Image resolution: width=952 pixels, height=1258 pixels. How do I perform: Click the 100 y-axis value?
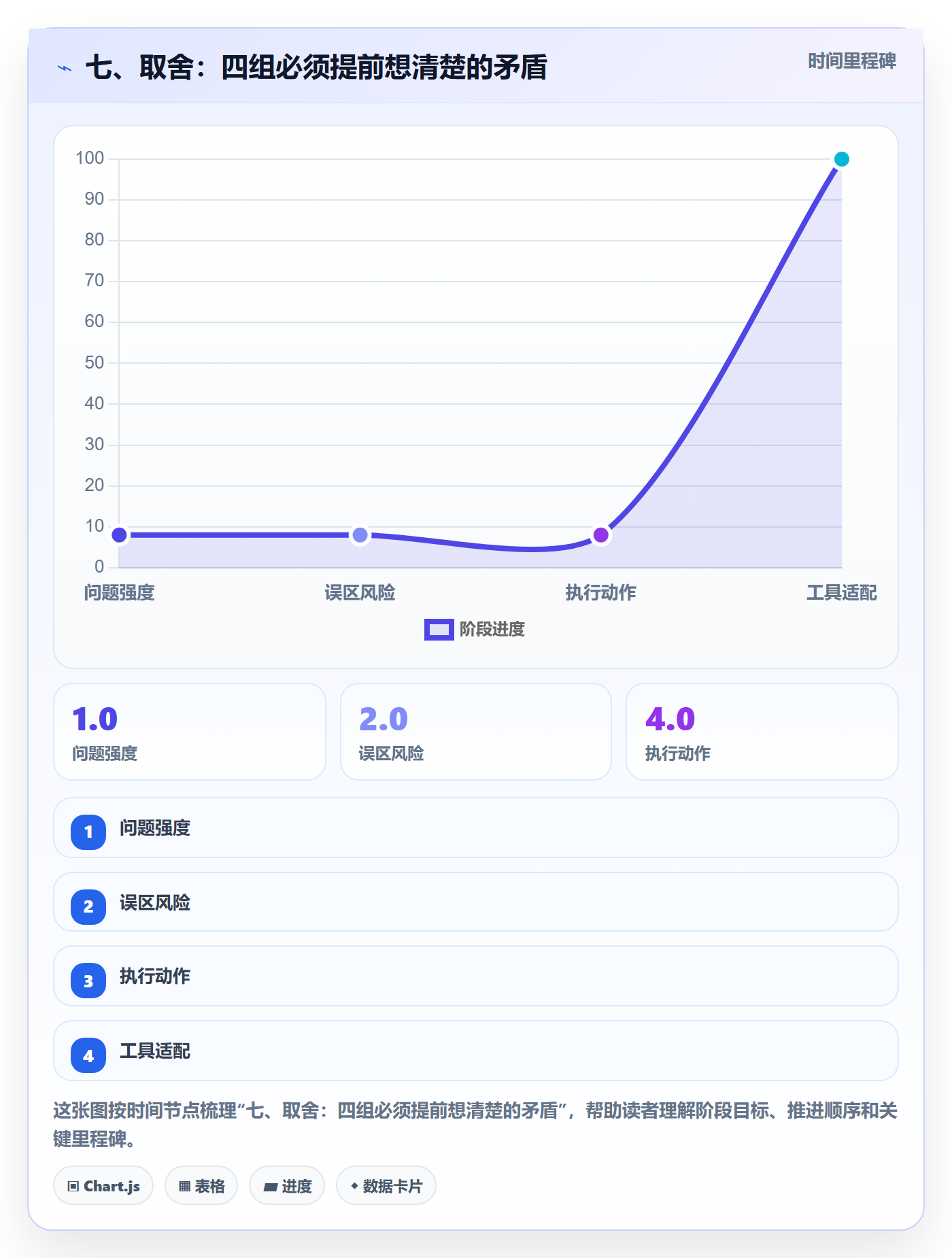(x=90, y=158)
